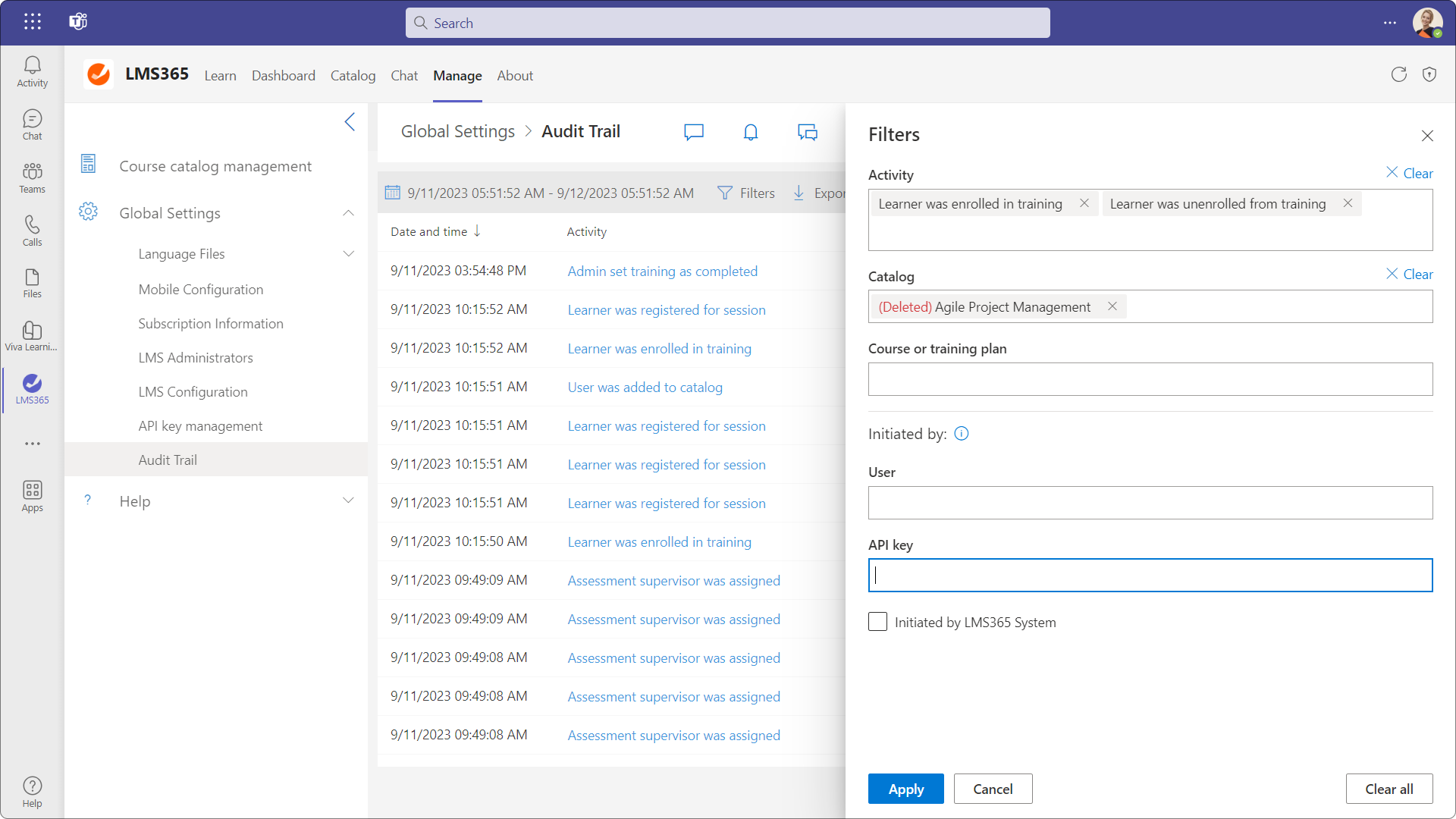Remove 'Learner was unenrolled from training' tag
Screen dimensions: 1456x819
pyautogui.click(x=1348, y=203)
